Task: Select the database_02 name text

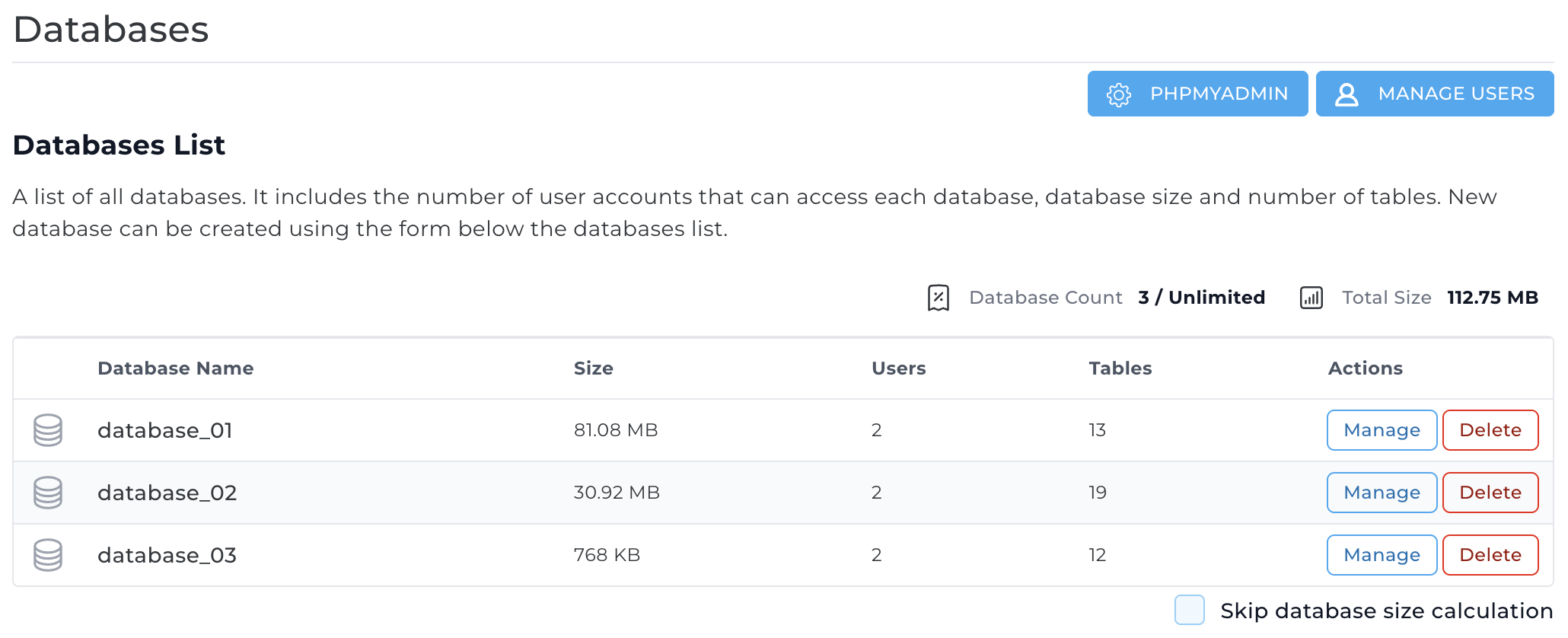Action: click(167, 493)
